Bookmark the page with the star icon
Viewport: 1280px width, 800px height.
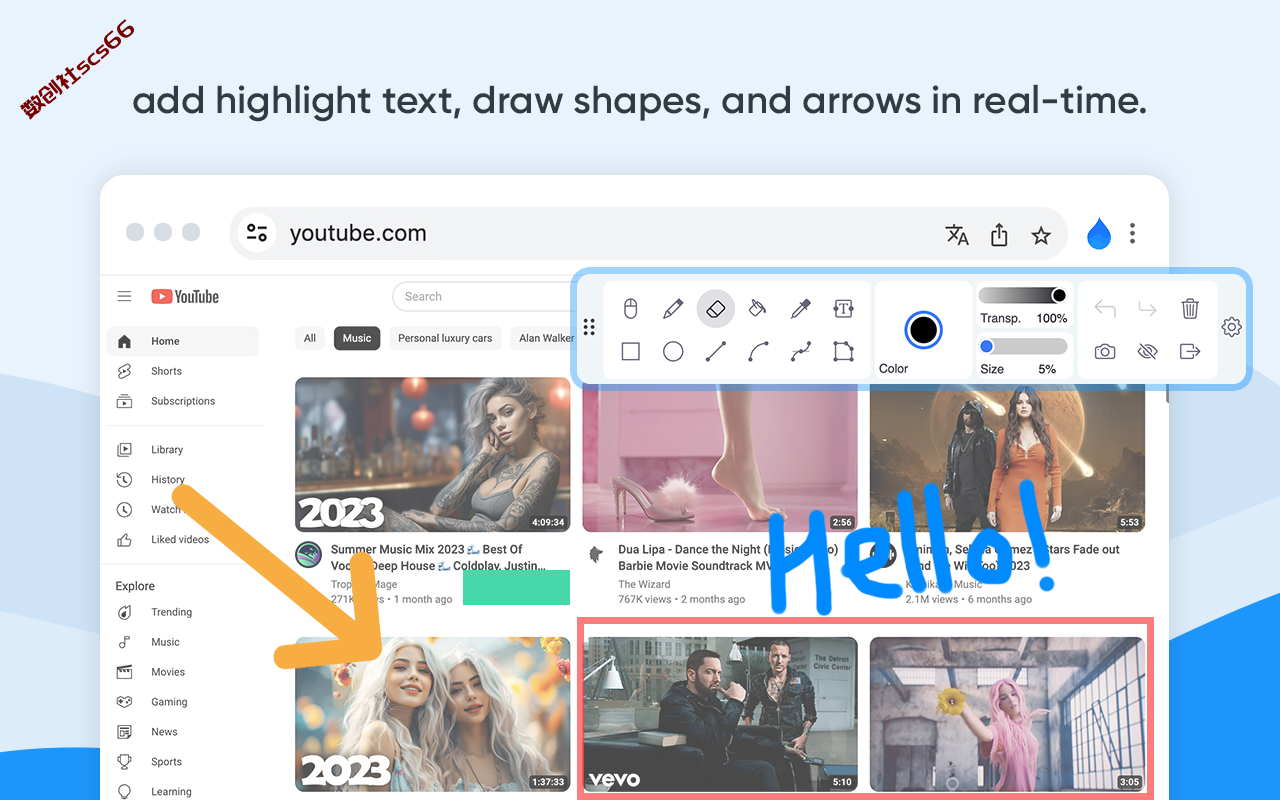pyautogui.click(x=1041, y=235)
